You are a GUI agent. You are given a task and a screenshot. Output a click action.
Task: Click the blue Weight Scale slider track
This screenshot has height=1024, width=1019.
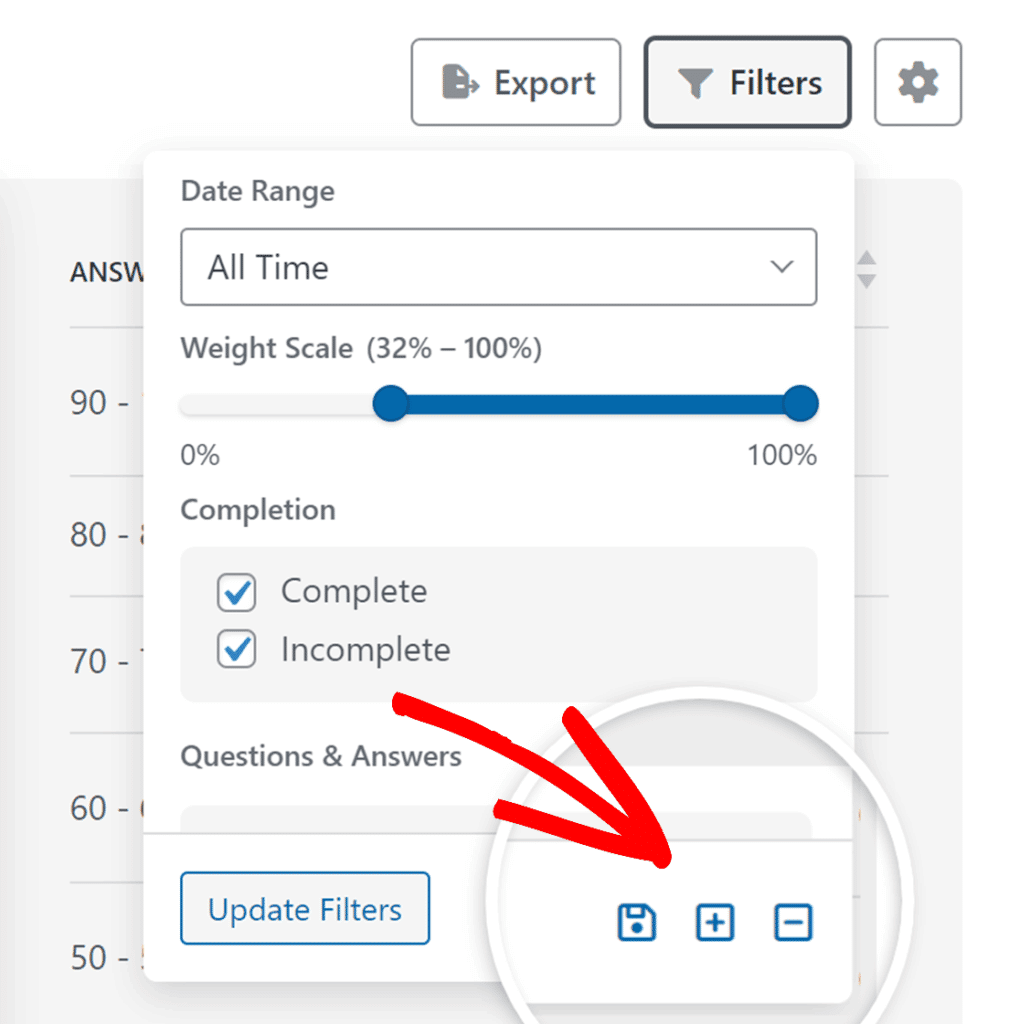[x=595, y=405]
